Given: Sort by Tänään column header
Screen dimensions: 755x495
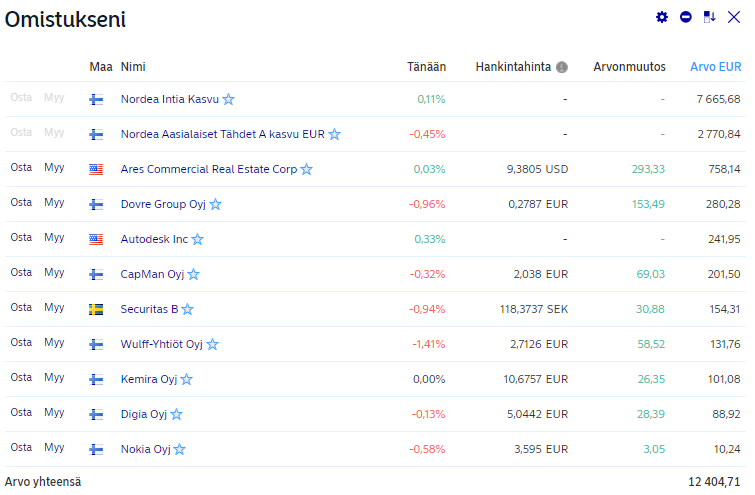Looking at the screenshot, I should [x=426, y=67].
